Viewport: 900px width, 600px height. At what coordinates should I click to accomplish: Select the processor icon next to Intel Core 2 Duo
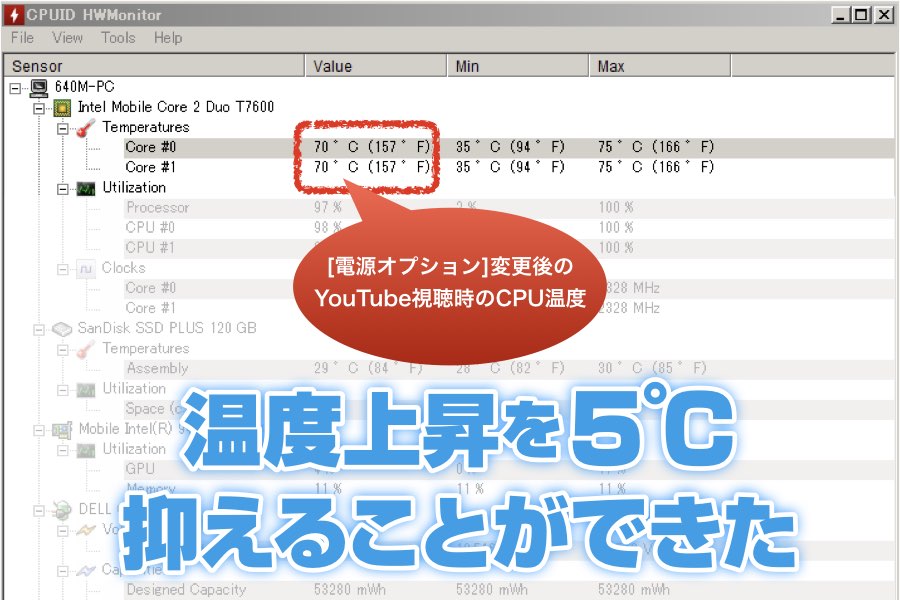tap(61, 106)
